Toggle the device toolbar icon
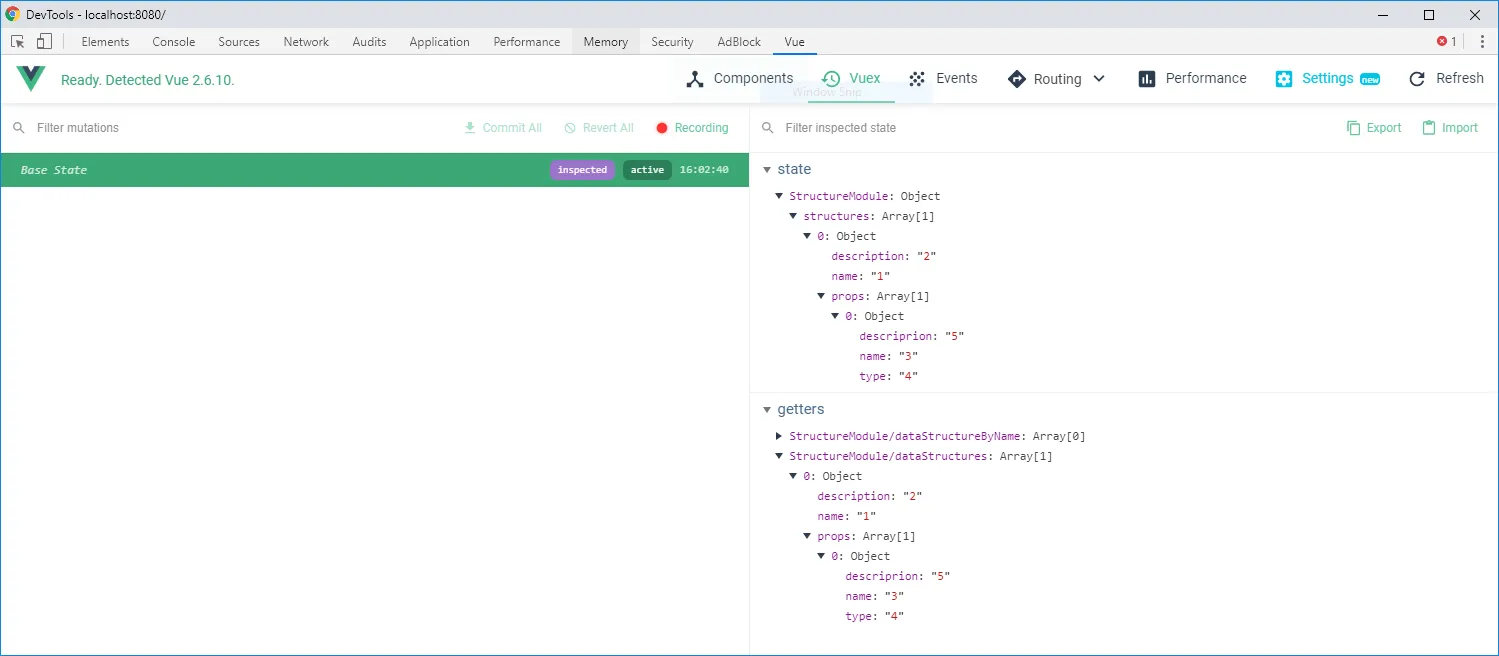1499x656 pixels. tap(44, 42)
